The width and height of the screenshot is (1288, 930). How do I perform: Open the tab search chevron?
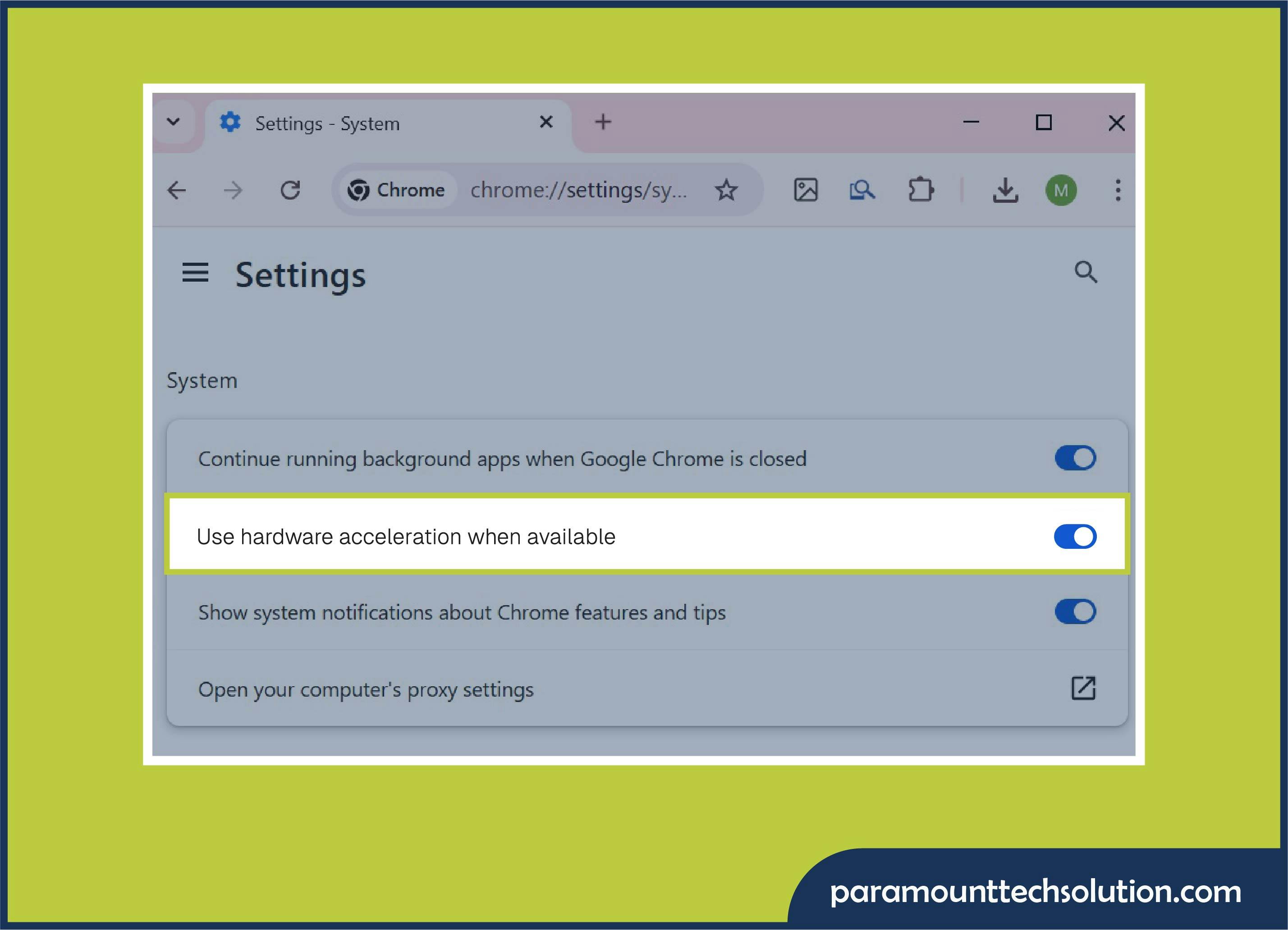coord(174,122)
